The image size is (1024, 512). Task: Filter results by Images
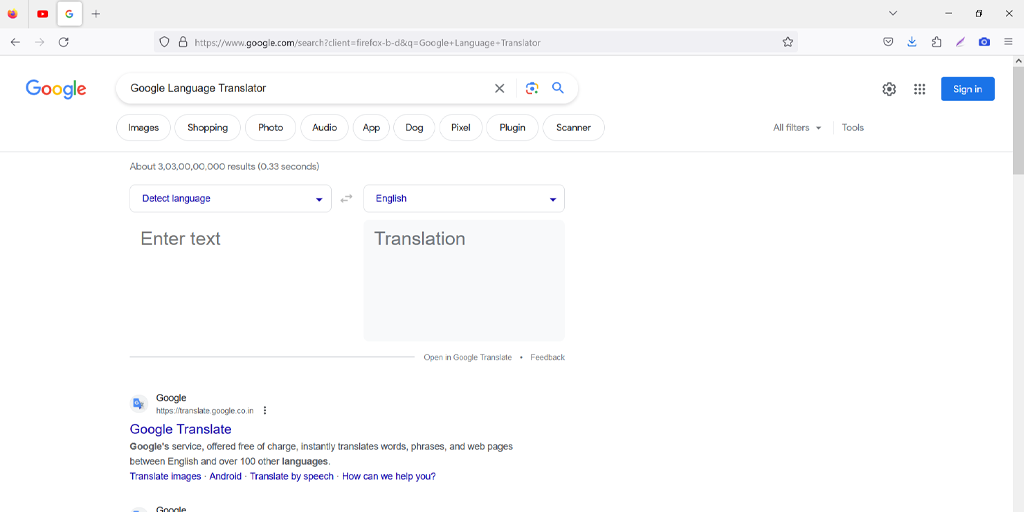click(143, 127)
